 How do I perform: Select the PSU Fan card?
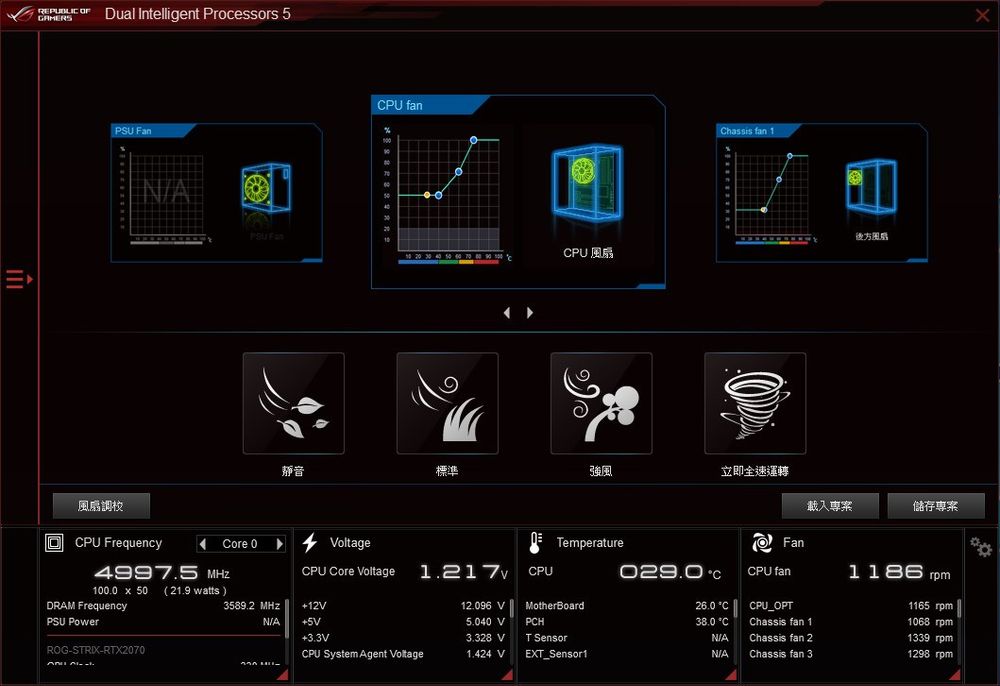pos(216,193)
